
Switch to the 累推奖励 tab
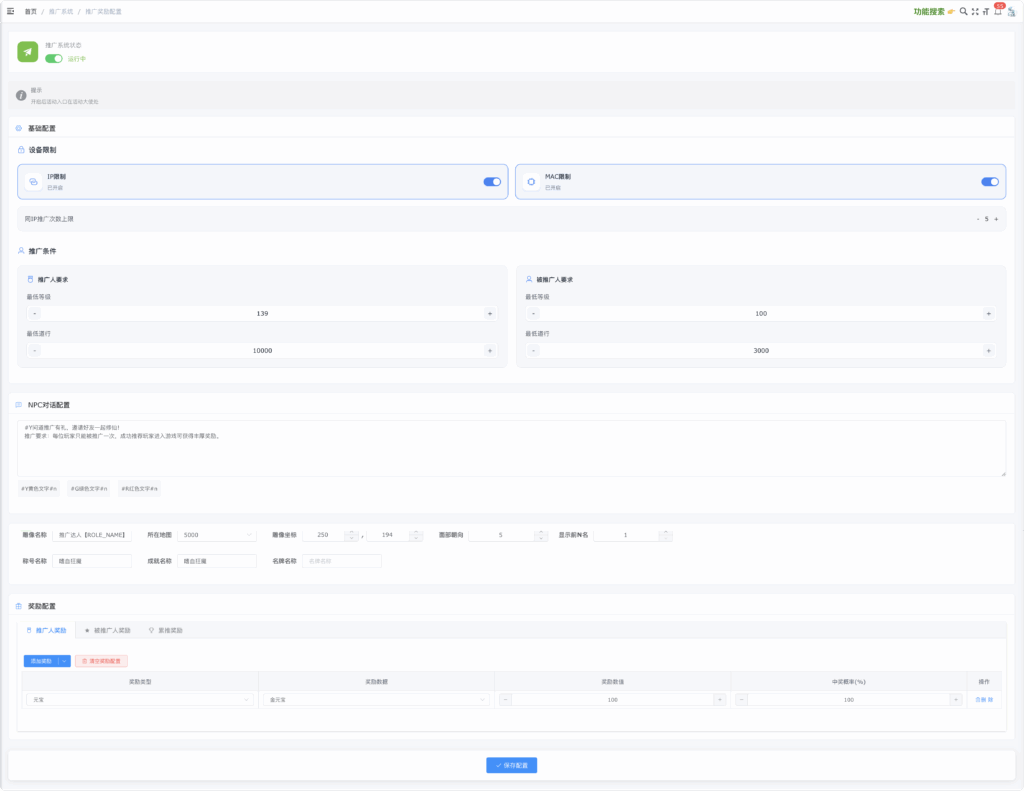tap(165, 631)
